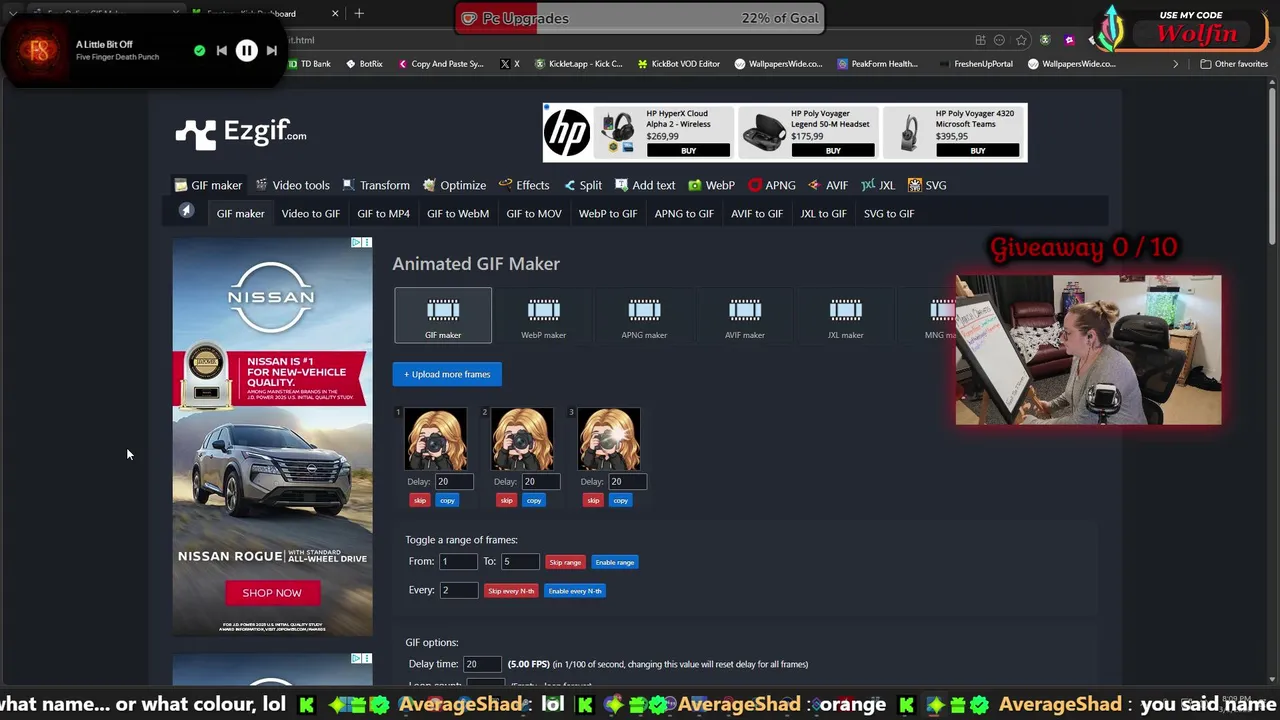Image resolution: width=1280 pixels, height=720 pixels.
Task: Select the GIF to MP4 tab
Action: (383, 213)
